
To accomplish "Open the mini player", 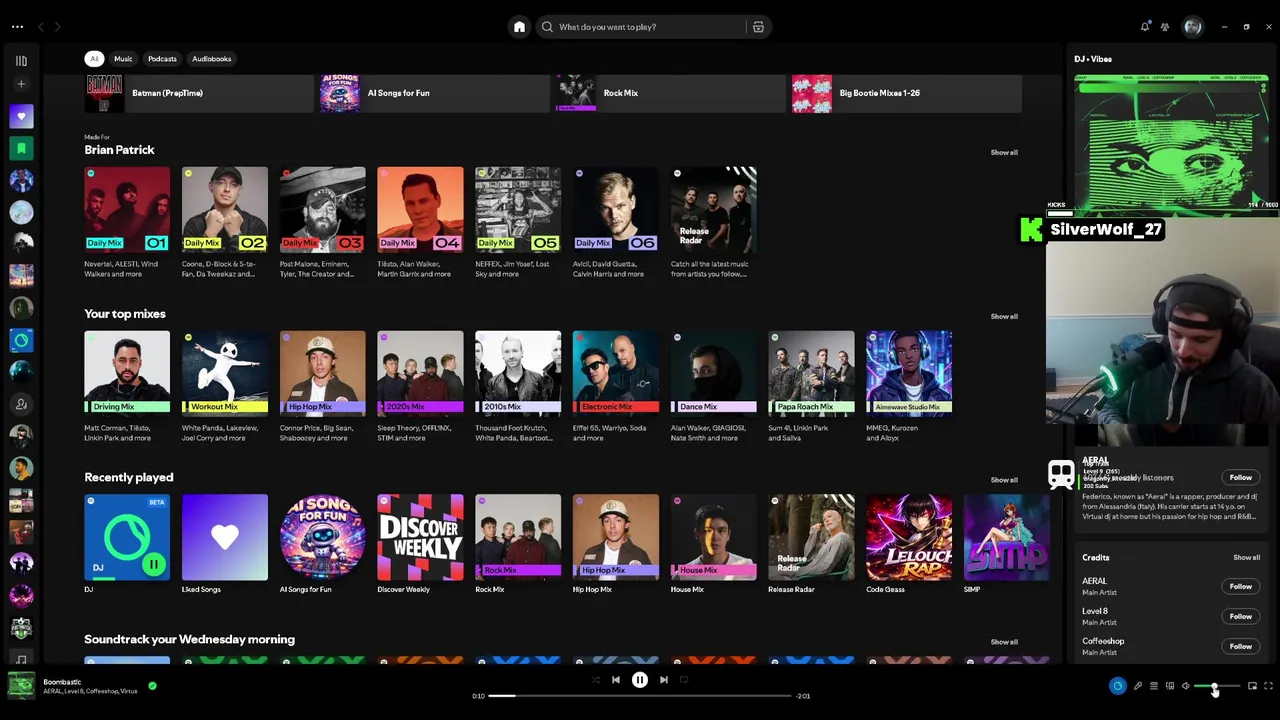I will click(x=1252, y=686).
